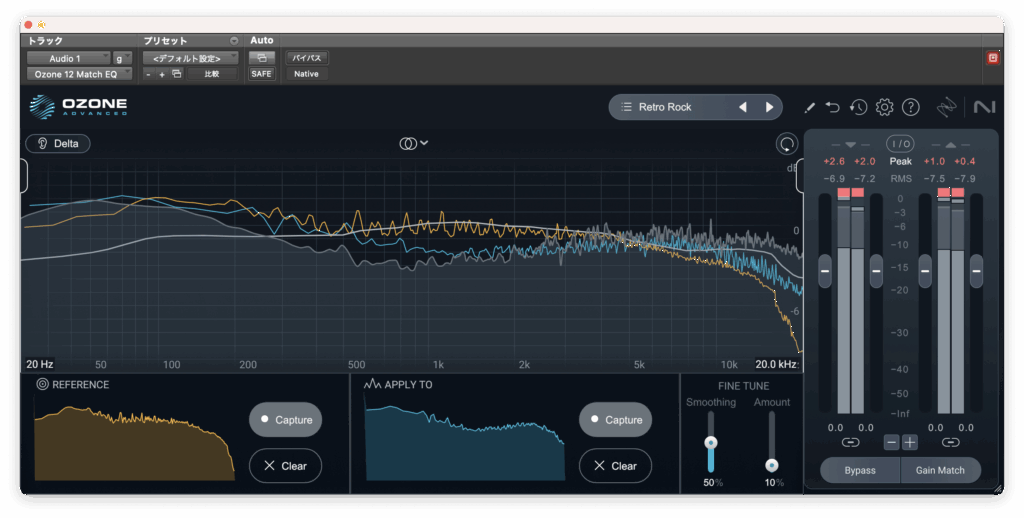Screen dimensions: 1024x518
Task: Click the pencil edit icon
Action: [809, 107]
